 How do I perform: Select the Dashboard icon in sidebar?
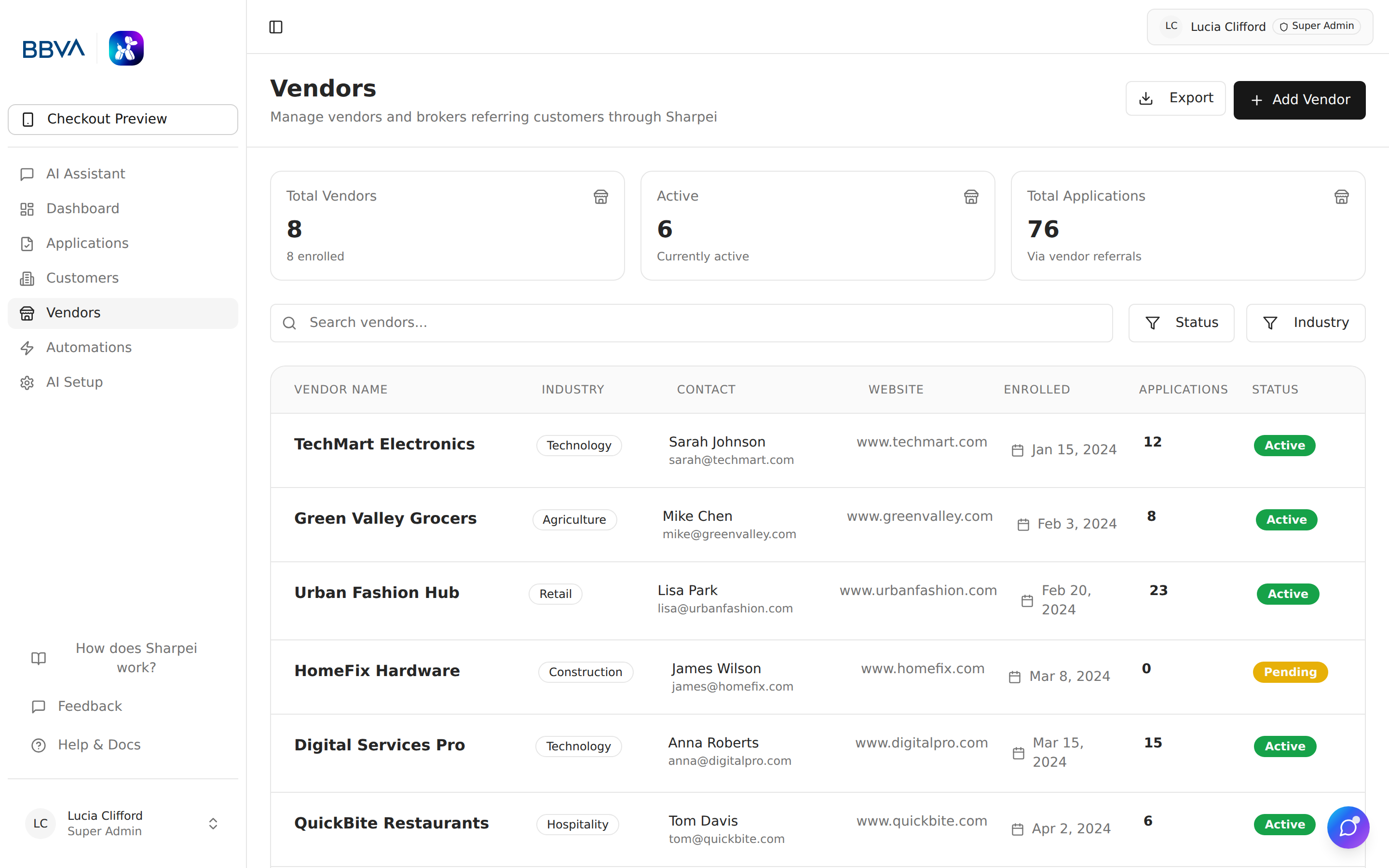point(27,208)
